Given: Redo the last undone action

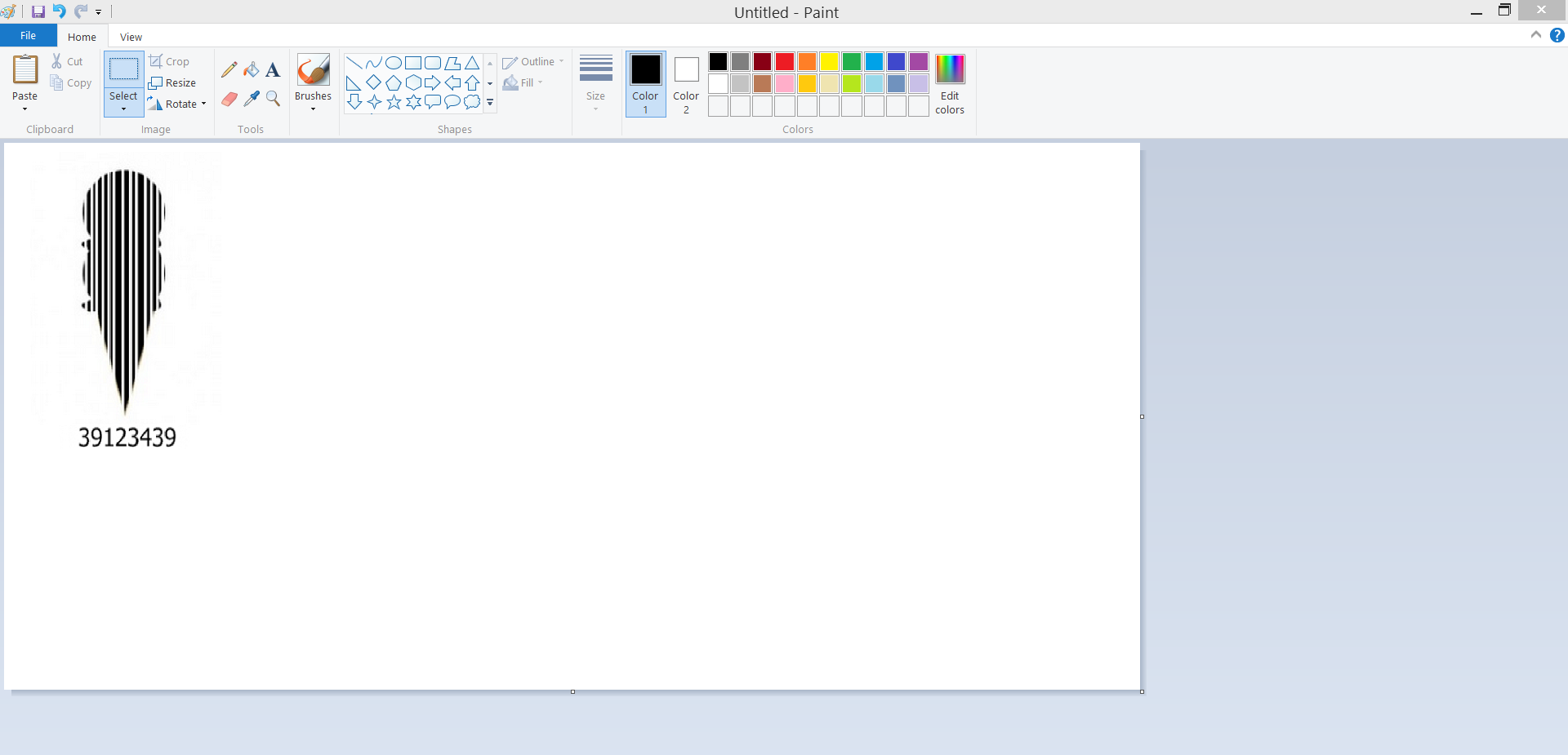Looking at the screenshot, I should coord(80,11).
